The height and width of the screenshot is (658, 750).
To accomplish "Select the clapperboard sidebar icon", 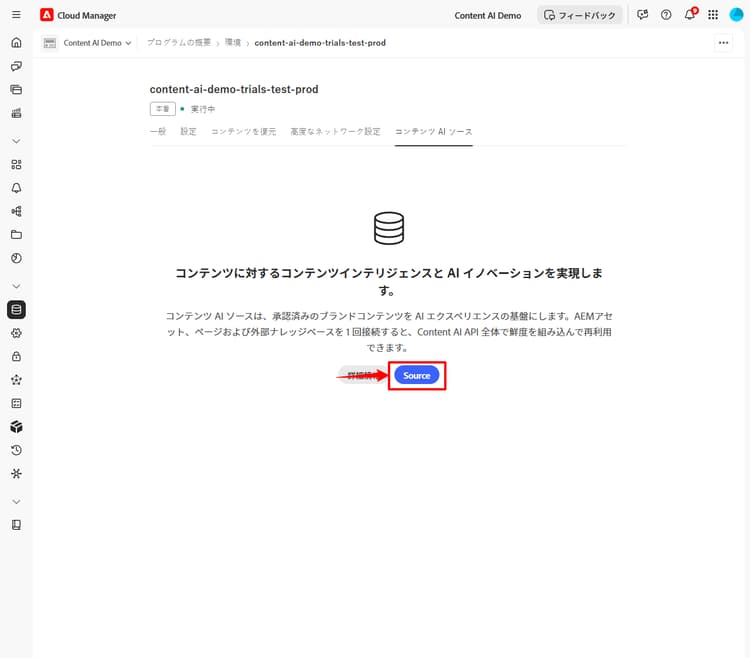I will [x=16, y=113].
